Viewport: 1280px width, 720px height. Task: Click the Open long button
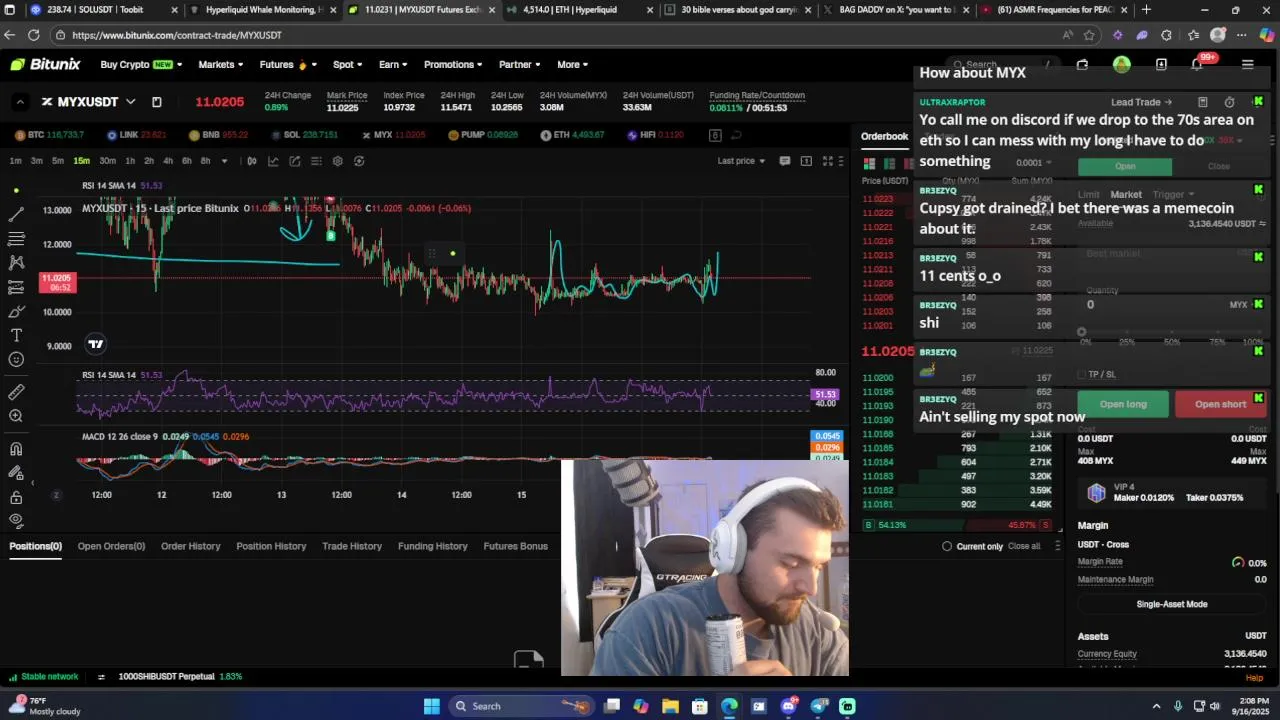coord(1123,404)
